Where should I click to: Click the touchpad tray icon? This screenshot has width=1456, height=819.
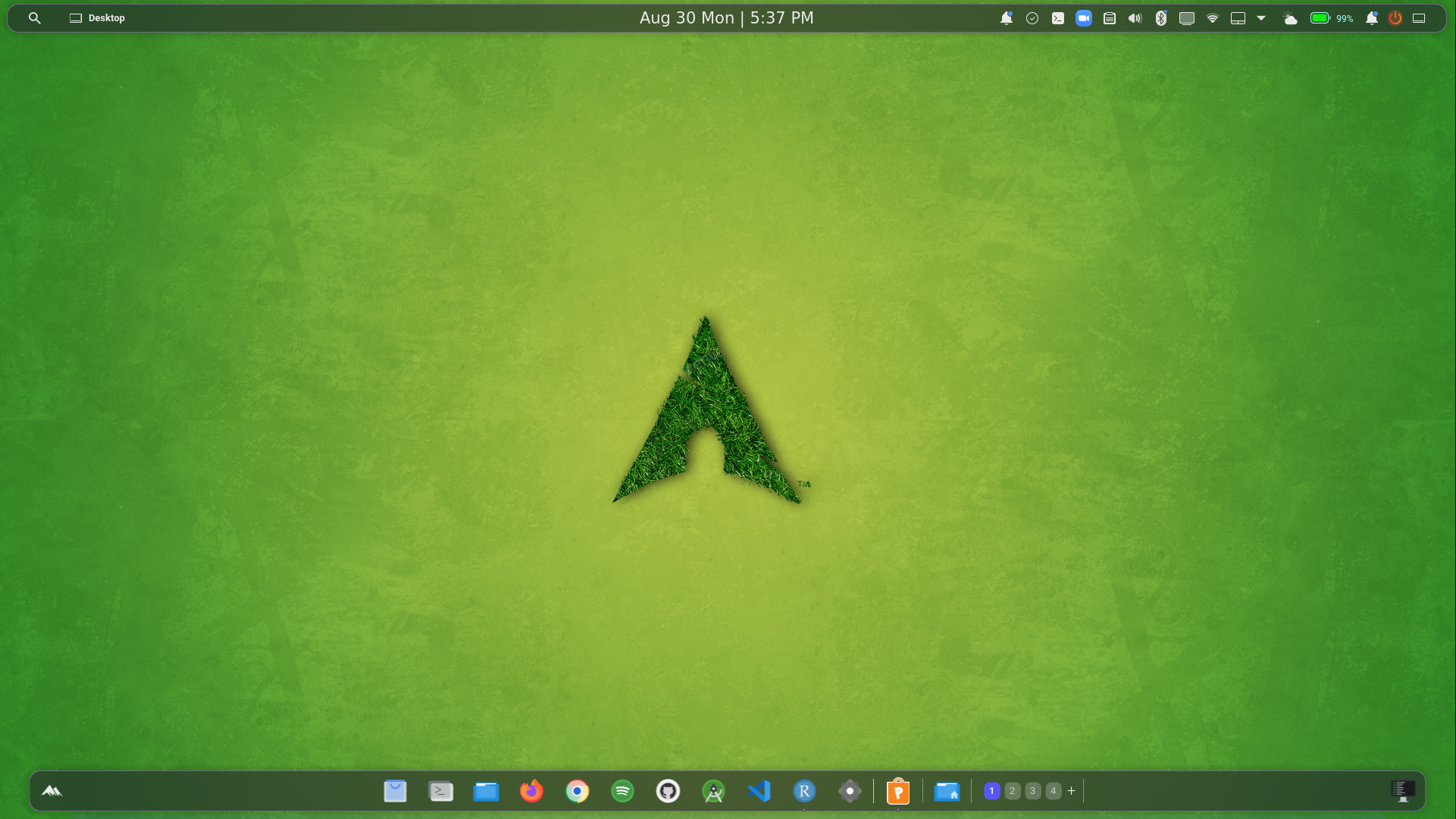tap(1238, 18)
